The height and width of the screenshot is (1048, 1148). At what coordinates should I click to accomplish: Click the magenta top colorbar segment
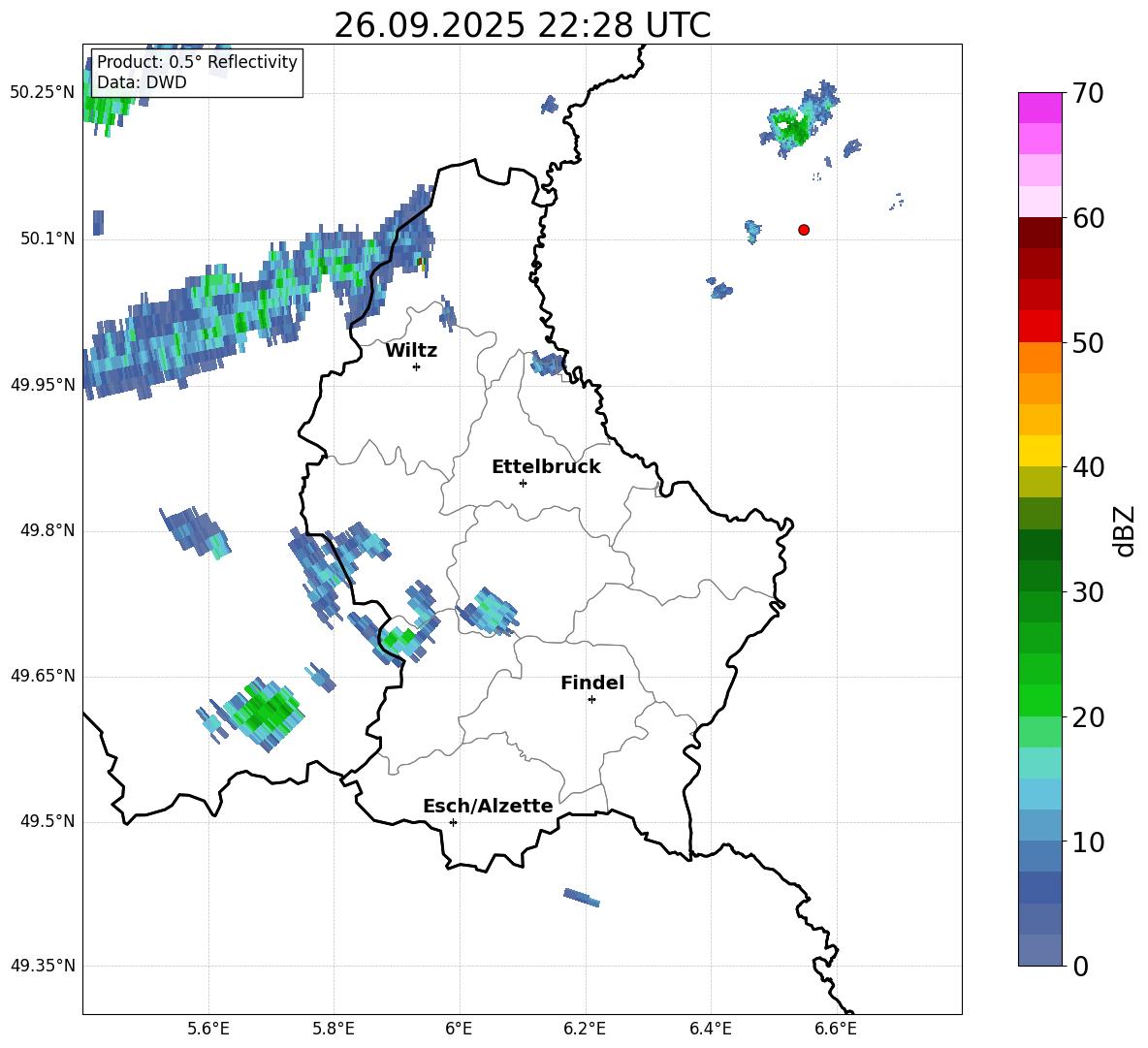(1040, 108)
